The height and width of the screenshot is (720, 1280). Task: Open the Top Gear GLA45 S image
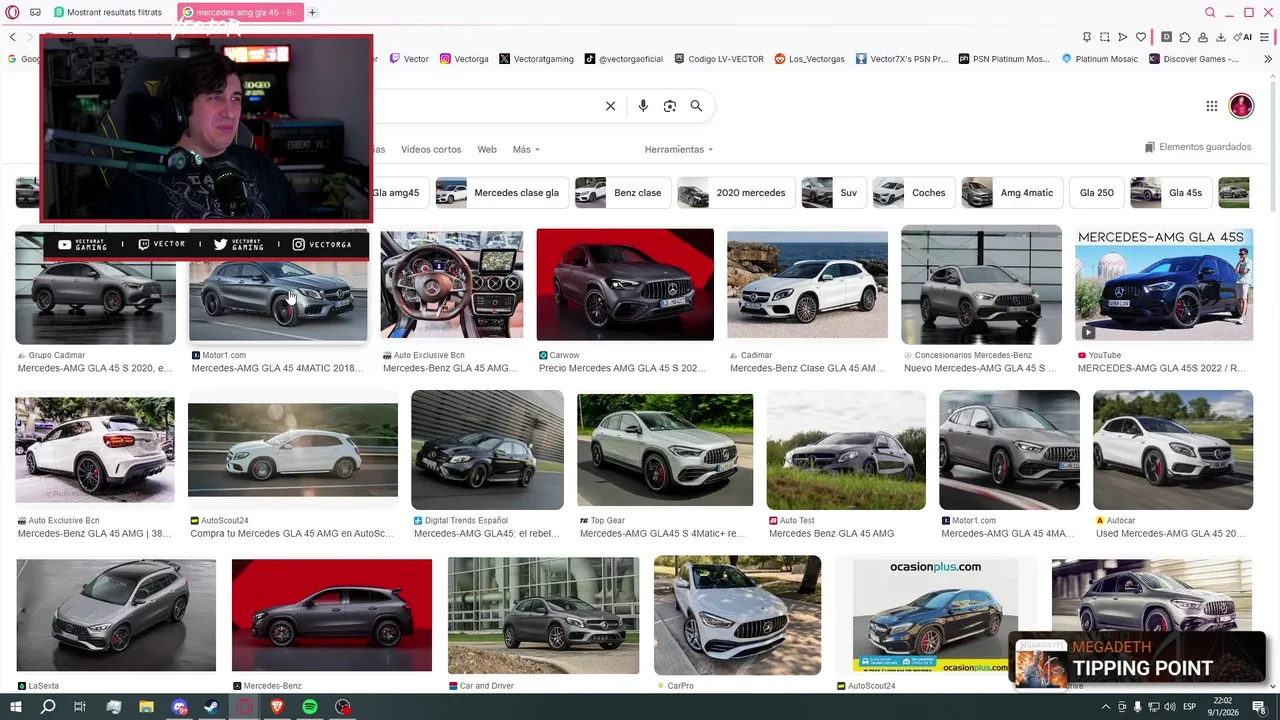(665, 450)
